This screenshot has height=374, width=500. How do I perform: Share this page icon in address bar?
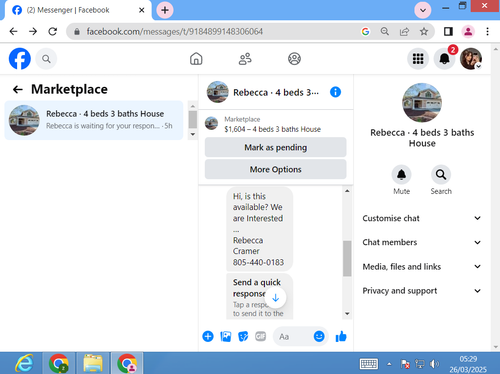pyautogui.click(x=404, y=32)
